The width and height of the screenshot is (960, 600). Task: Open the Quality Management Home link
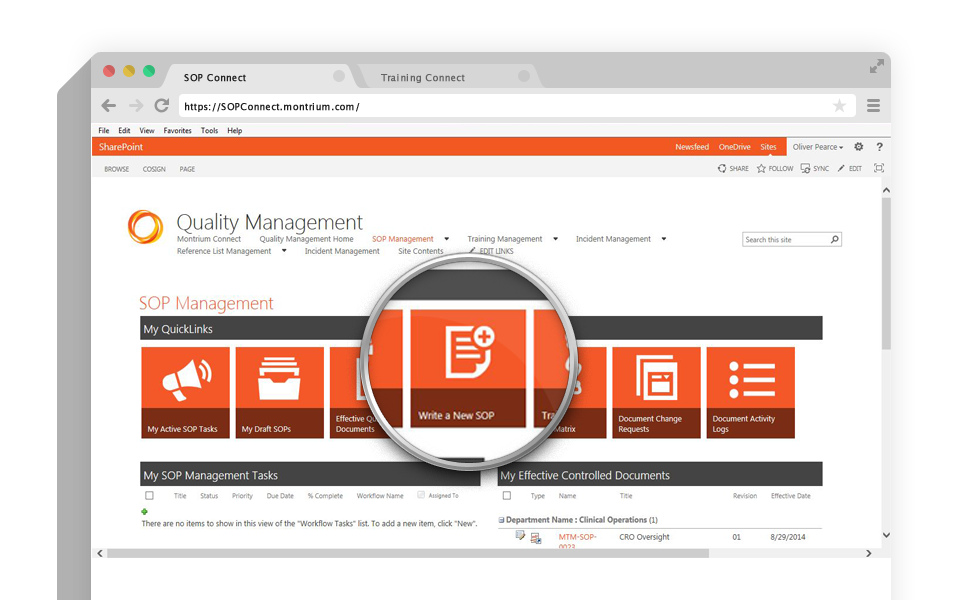[306, 239]
